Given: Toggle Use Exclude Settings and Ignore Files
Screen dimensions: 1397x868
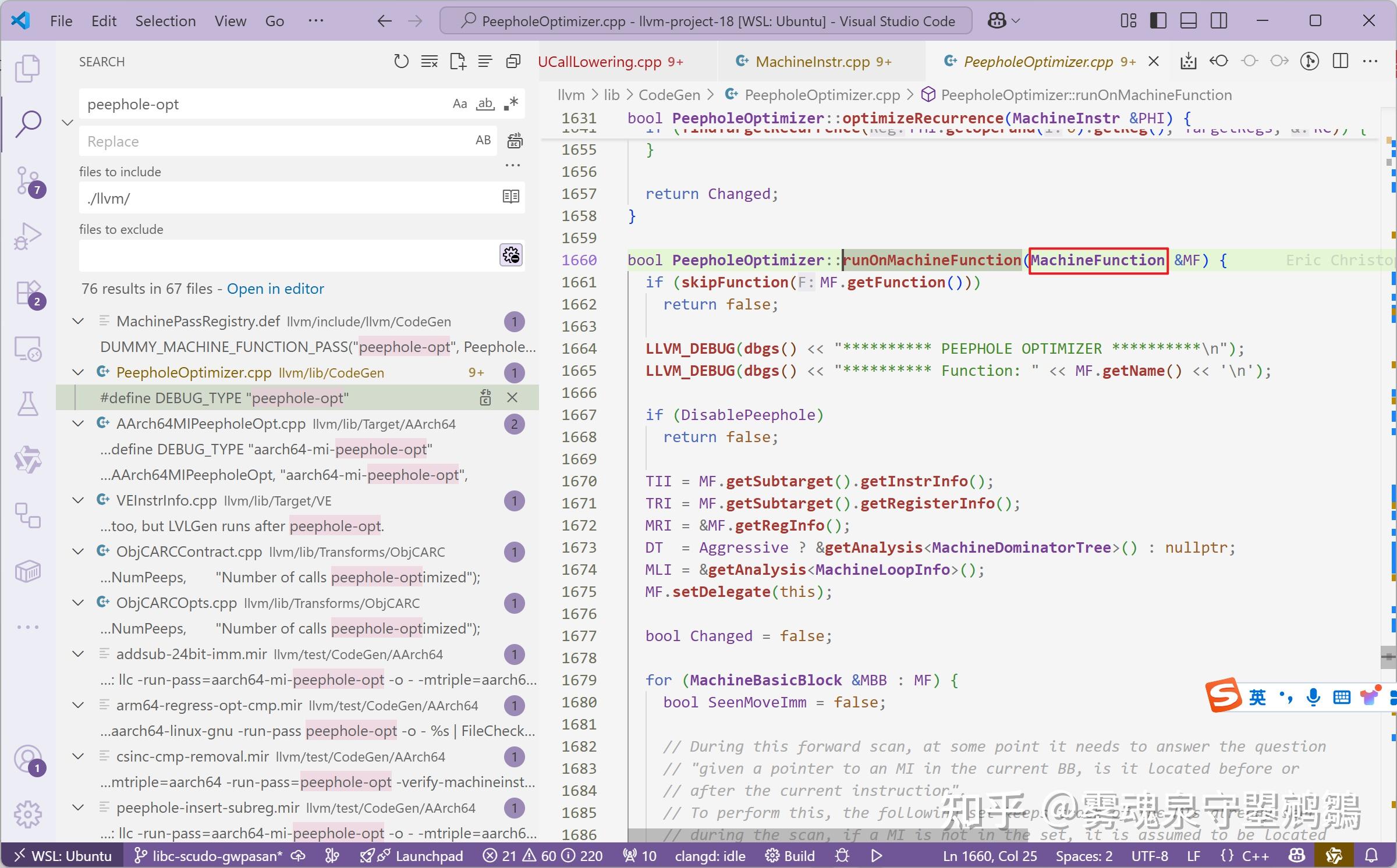Looking at the screenshot, I should (x=511, y=255).
